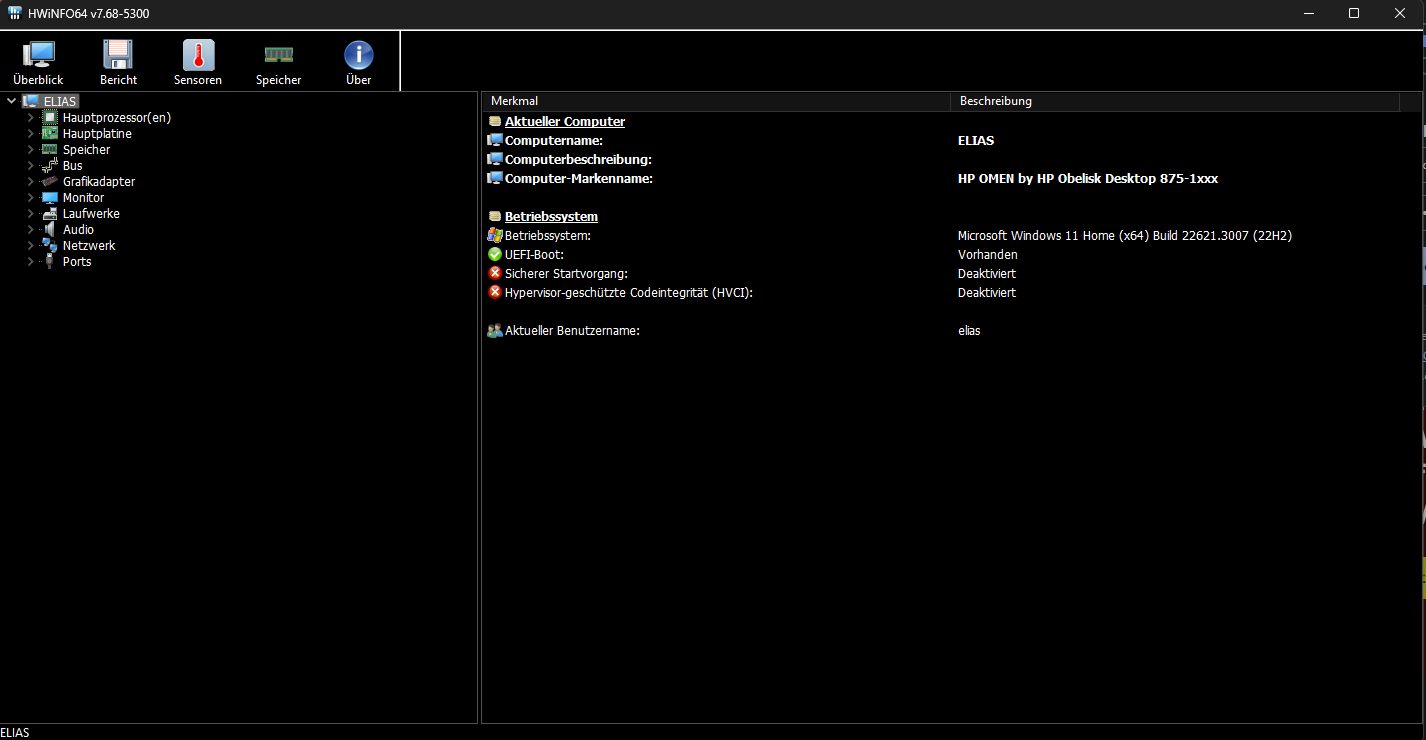
Task: Click Deaktiviert value for Sicherer Startvorgang
Action: point(987,273)
